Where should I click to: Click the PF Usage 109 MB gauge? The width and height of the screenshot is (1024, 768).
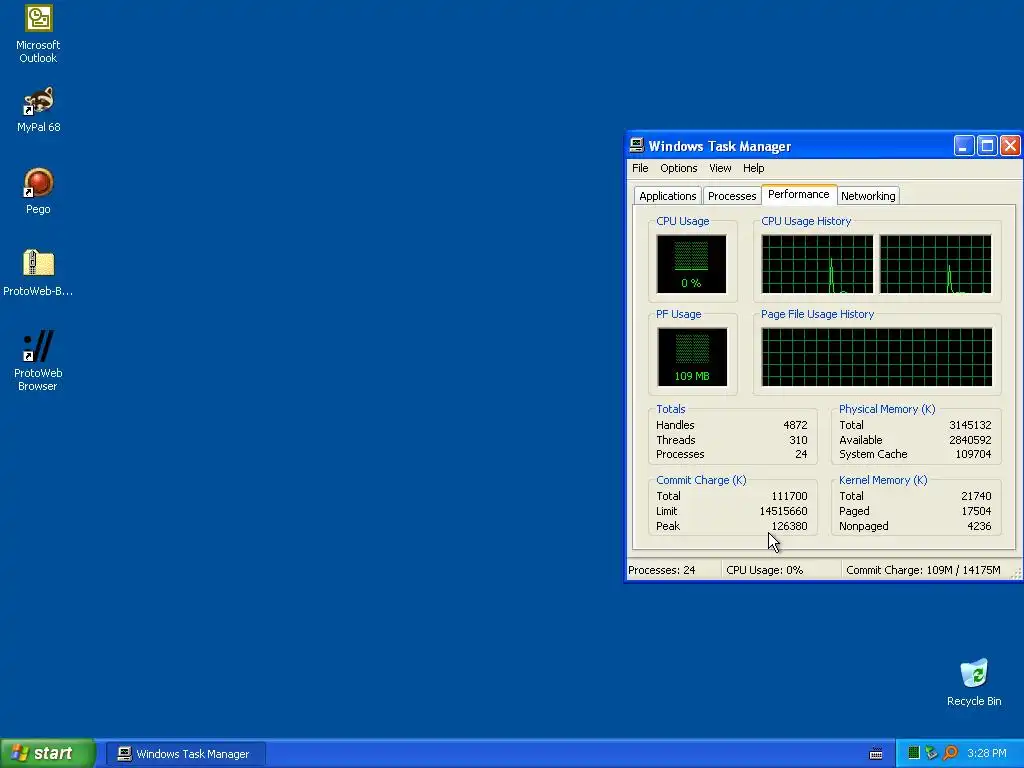point(692,357)
